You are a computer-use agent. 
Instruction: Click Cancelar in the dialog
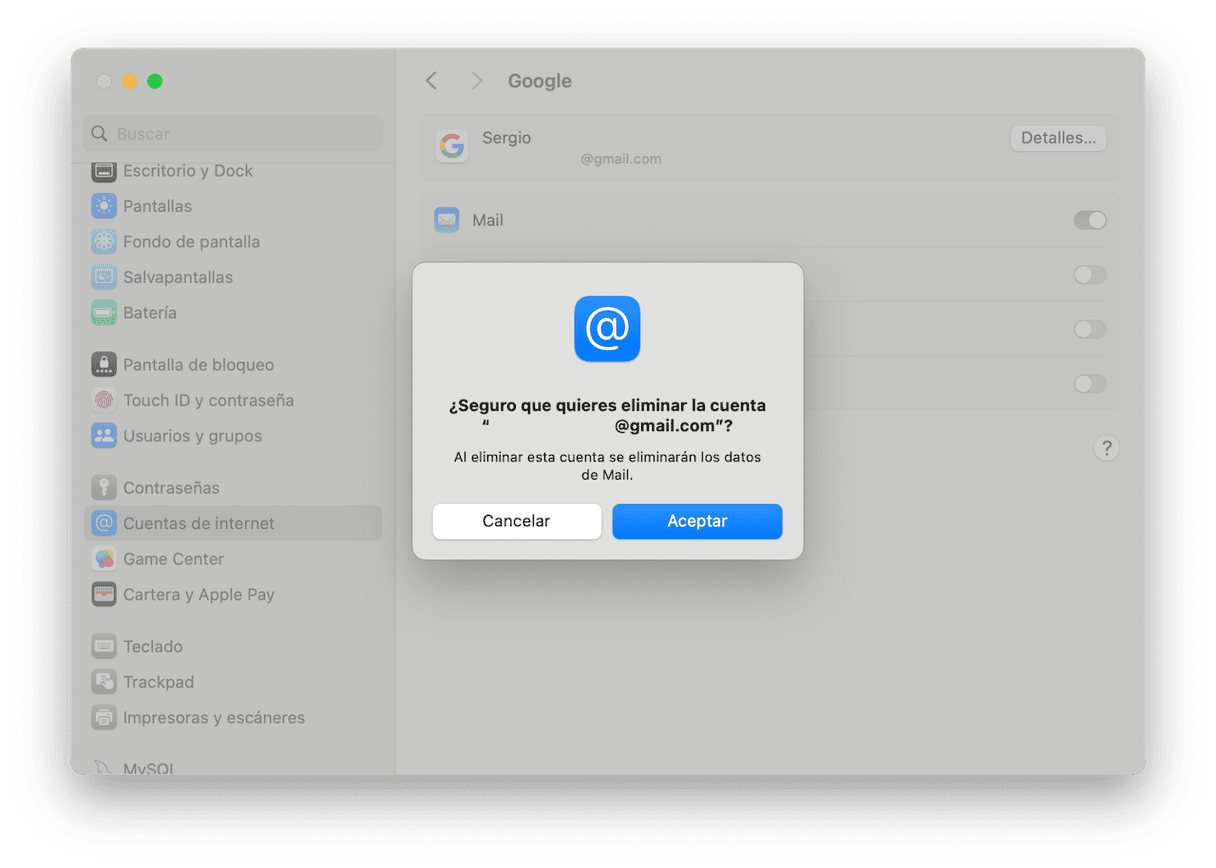point(517,521)
